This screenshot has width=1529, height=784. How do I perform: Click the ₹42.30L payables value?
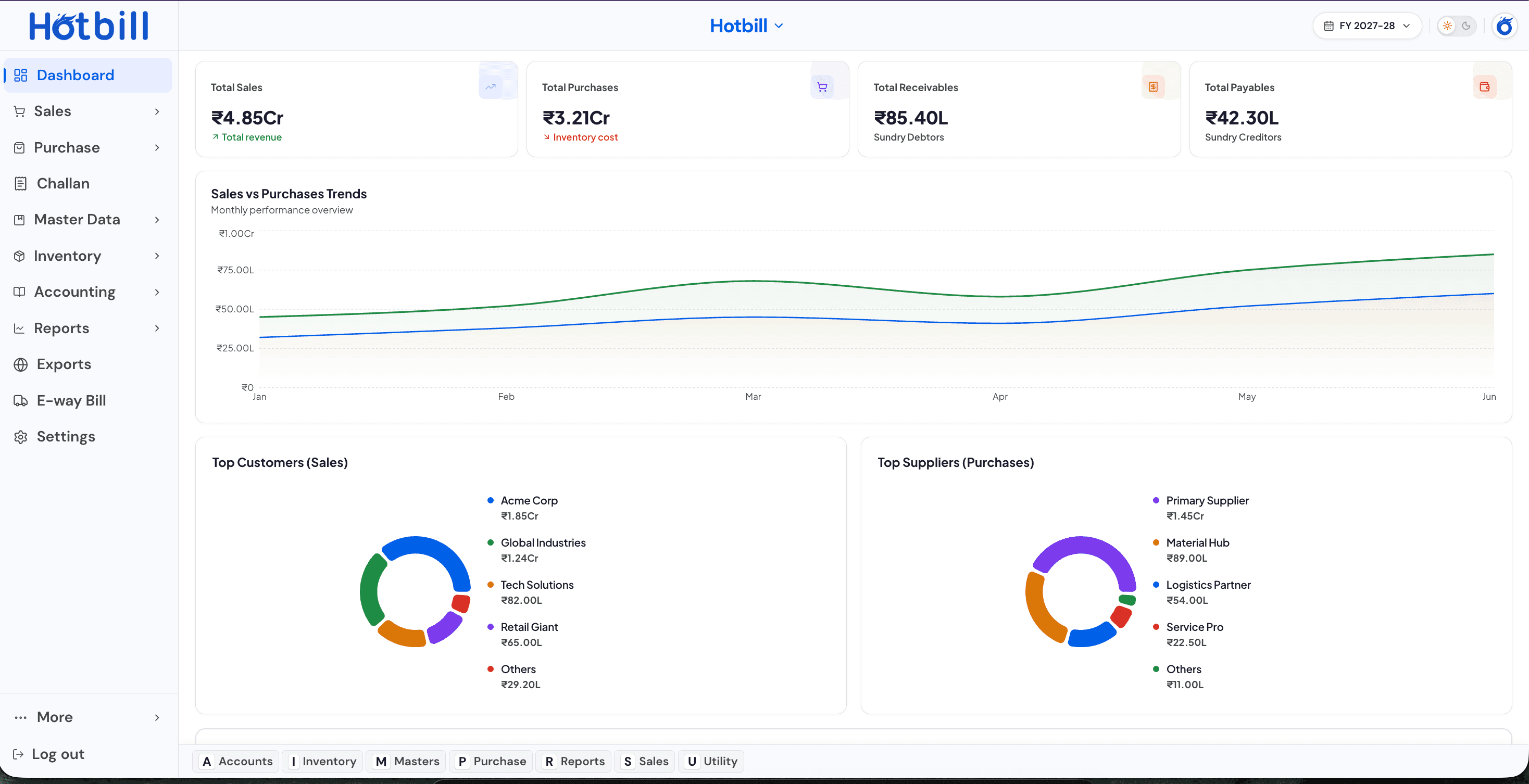point(1242,118)
